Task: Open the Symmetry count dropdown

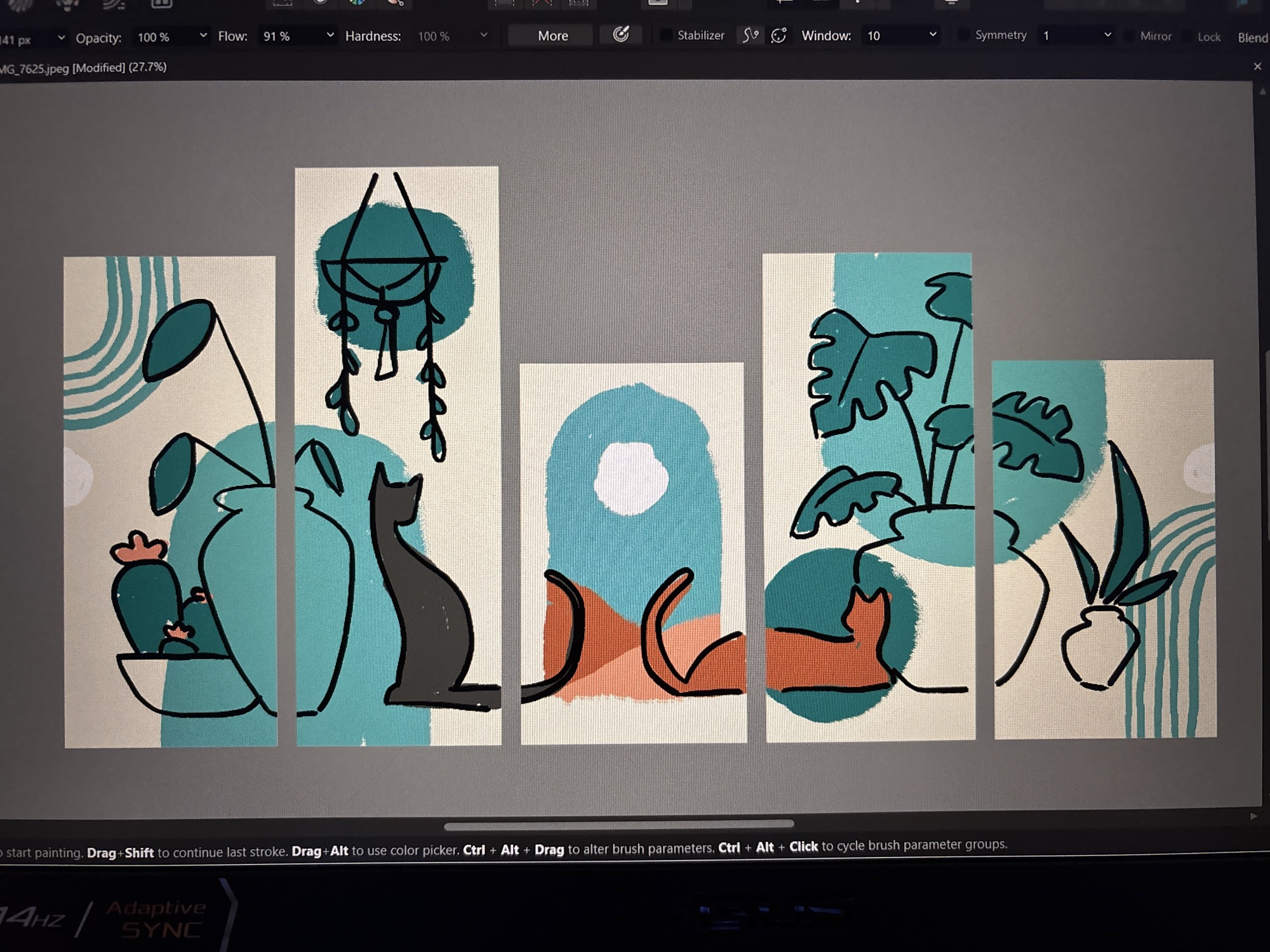Action: tap(1107, 35)
